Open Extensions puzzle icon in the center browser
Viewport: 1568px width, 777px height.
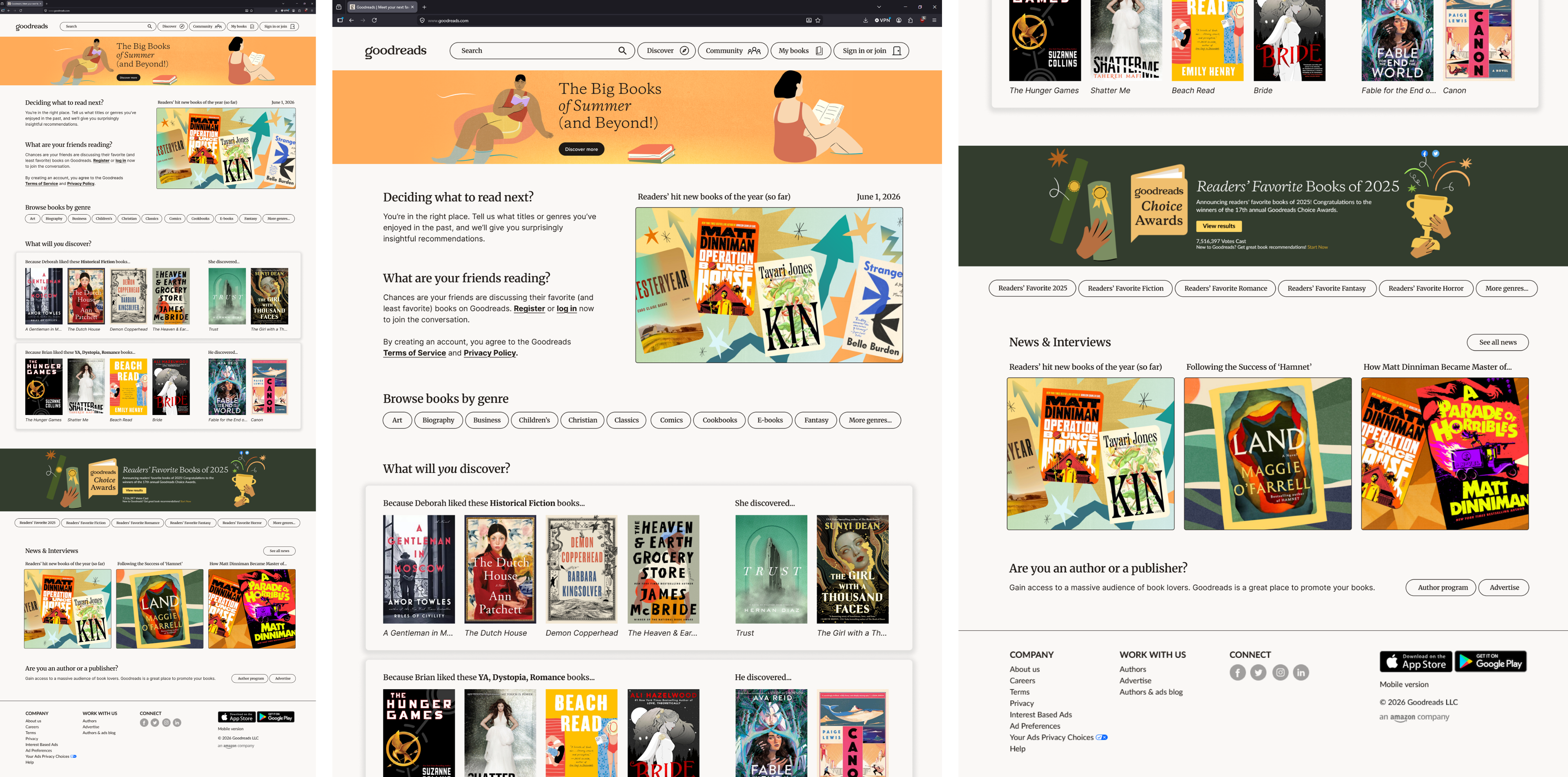(910, 20)
